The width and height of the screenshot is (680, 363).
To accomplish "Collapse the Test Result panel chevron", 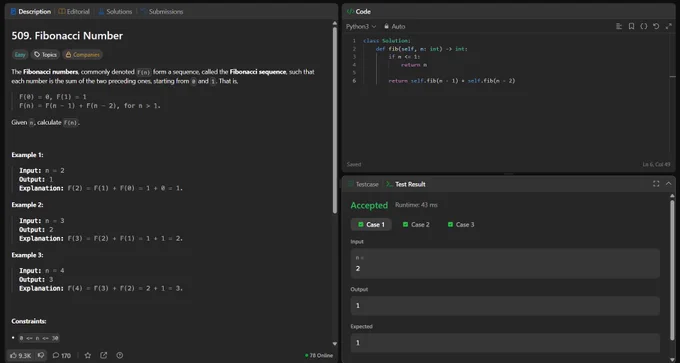I will (668, 184).
